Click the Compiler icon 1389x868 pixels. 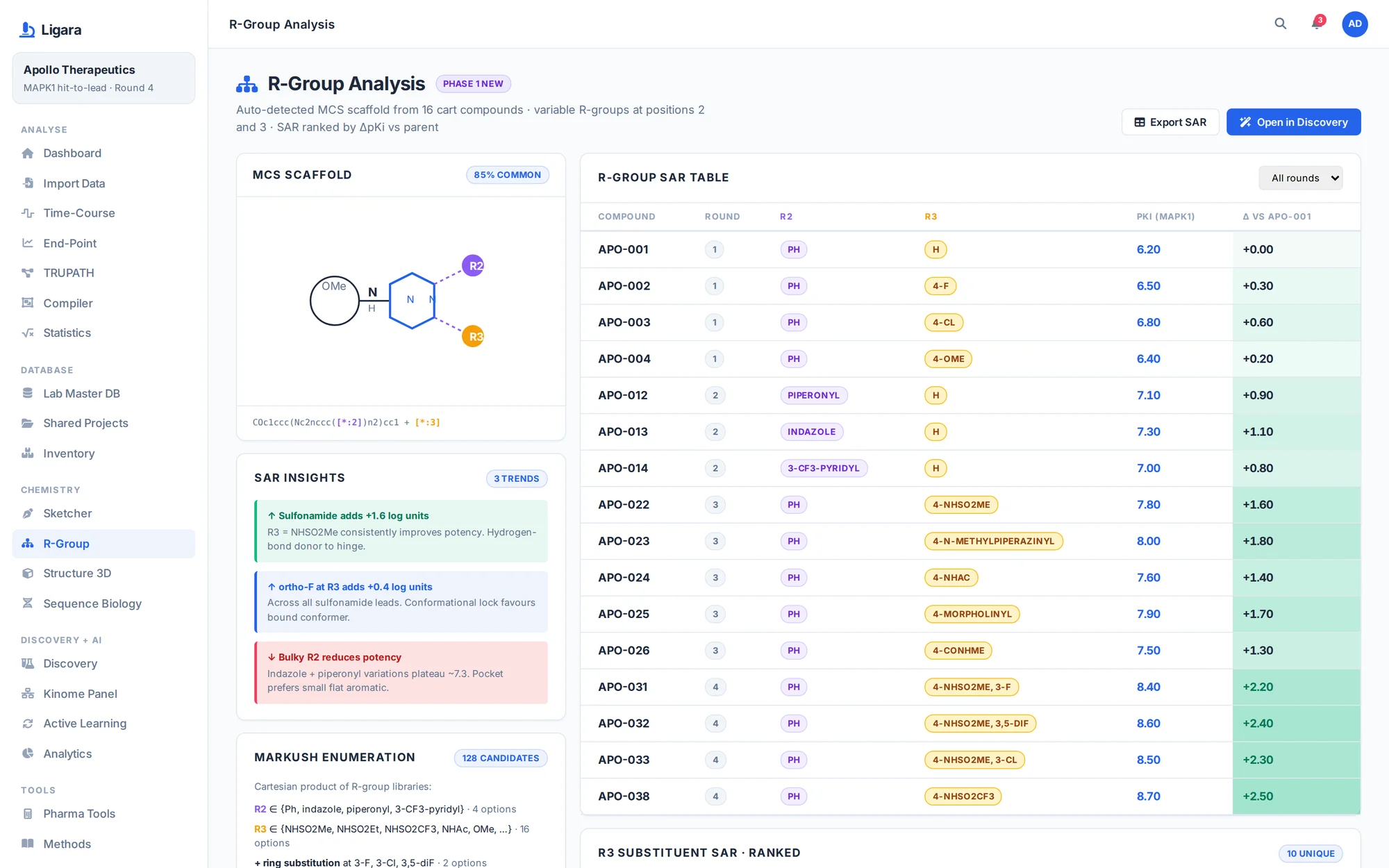28,303
